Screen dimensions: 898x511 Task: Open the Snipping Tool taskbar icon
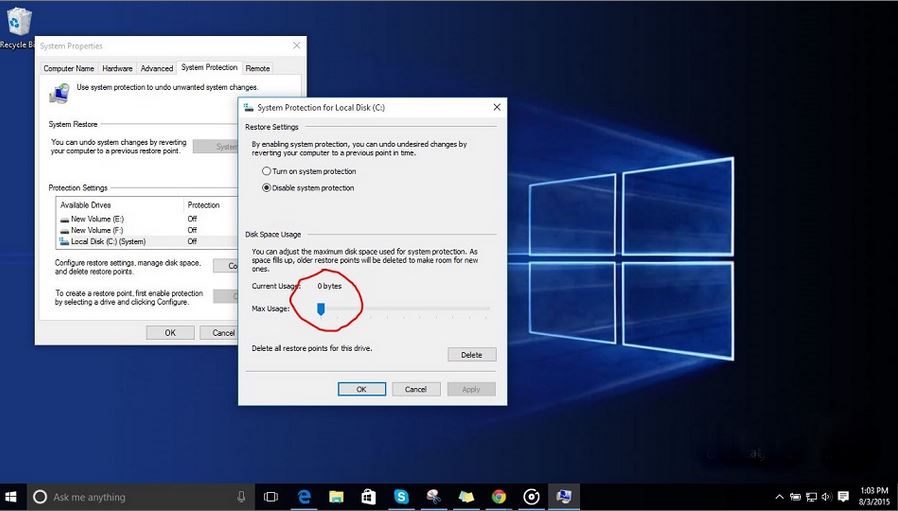point(434,497)
